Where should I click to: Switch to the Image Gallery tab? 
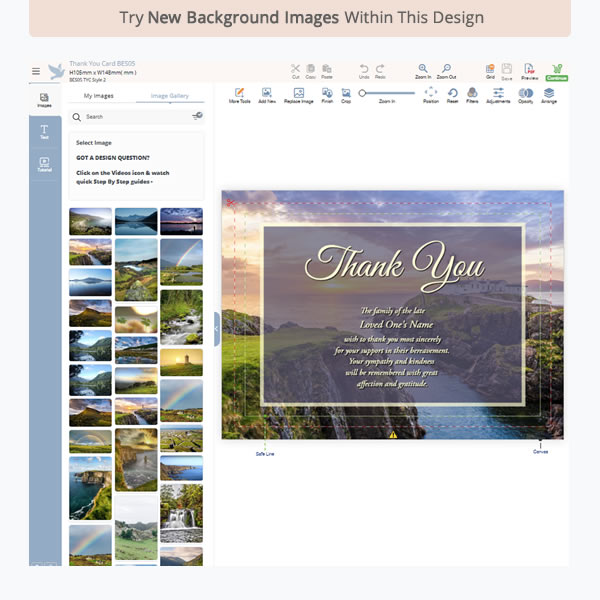point(170,96)
